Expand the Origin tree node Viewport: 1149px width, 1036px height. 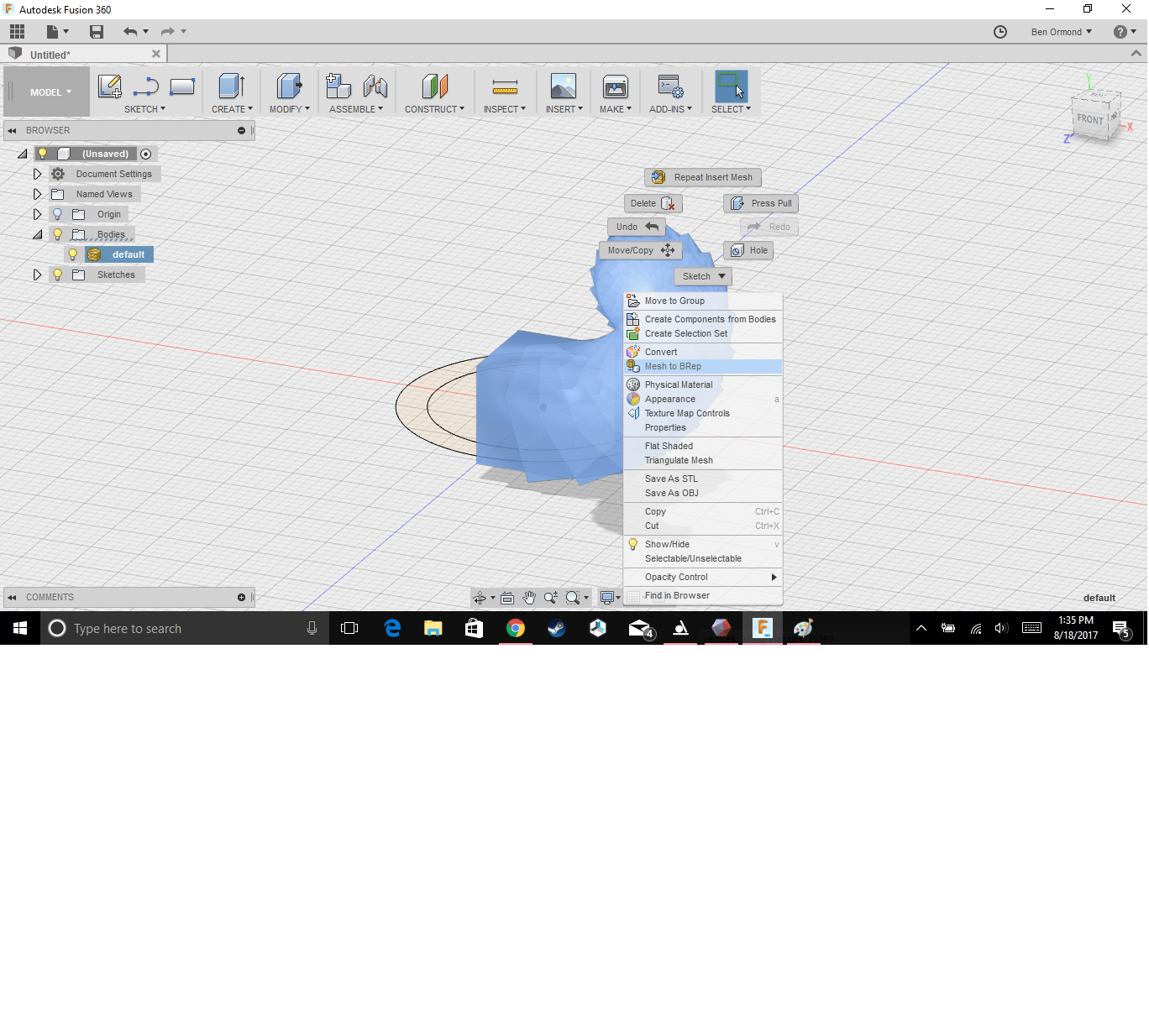[37, 214]
